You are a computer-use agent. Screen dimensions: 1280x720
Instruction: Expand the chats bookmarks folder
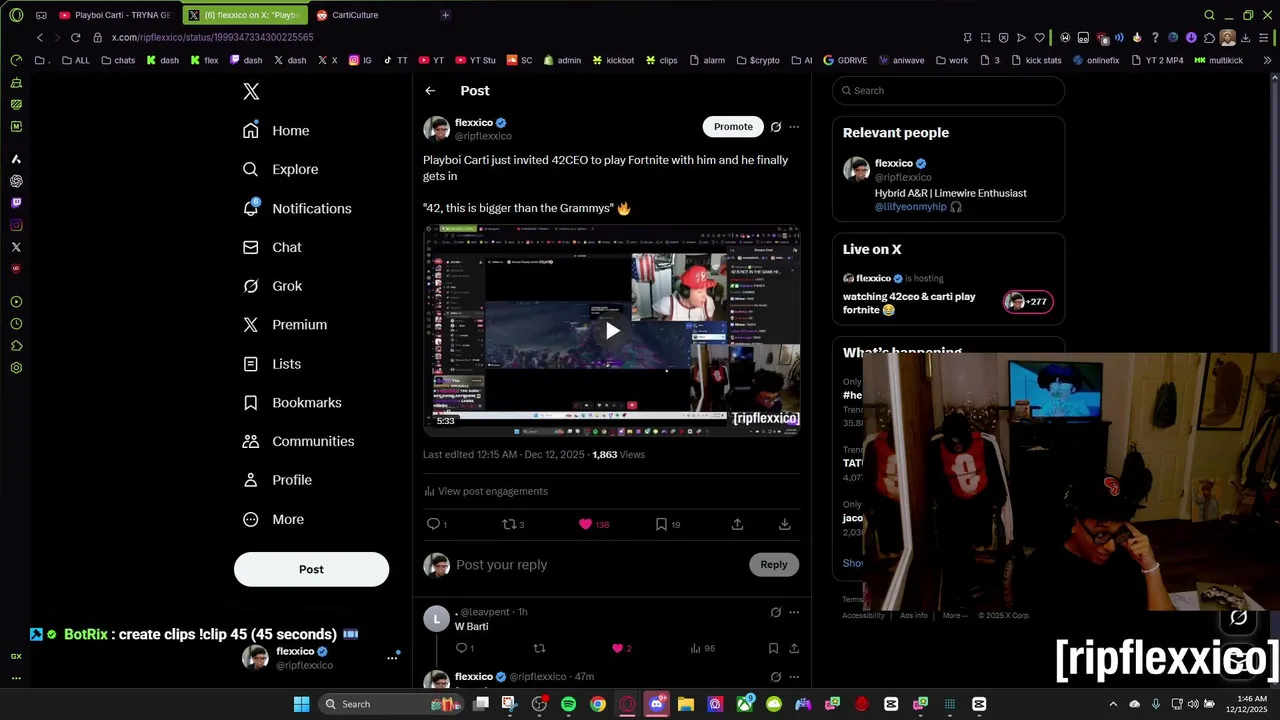(x=118, y=60)
